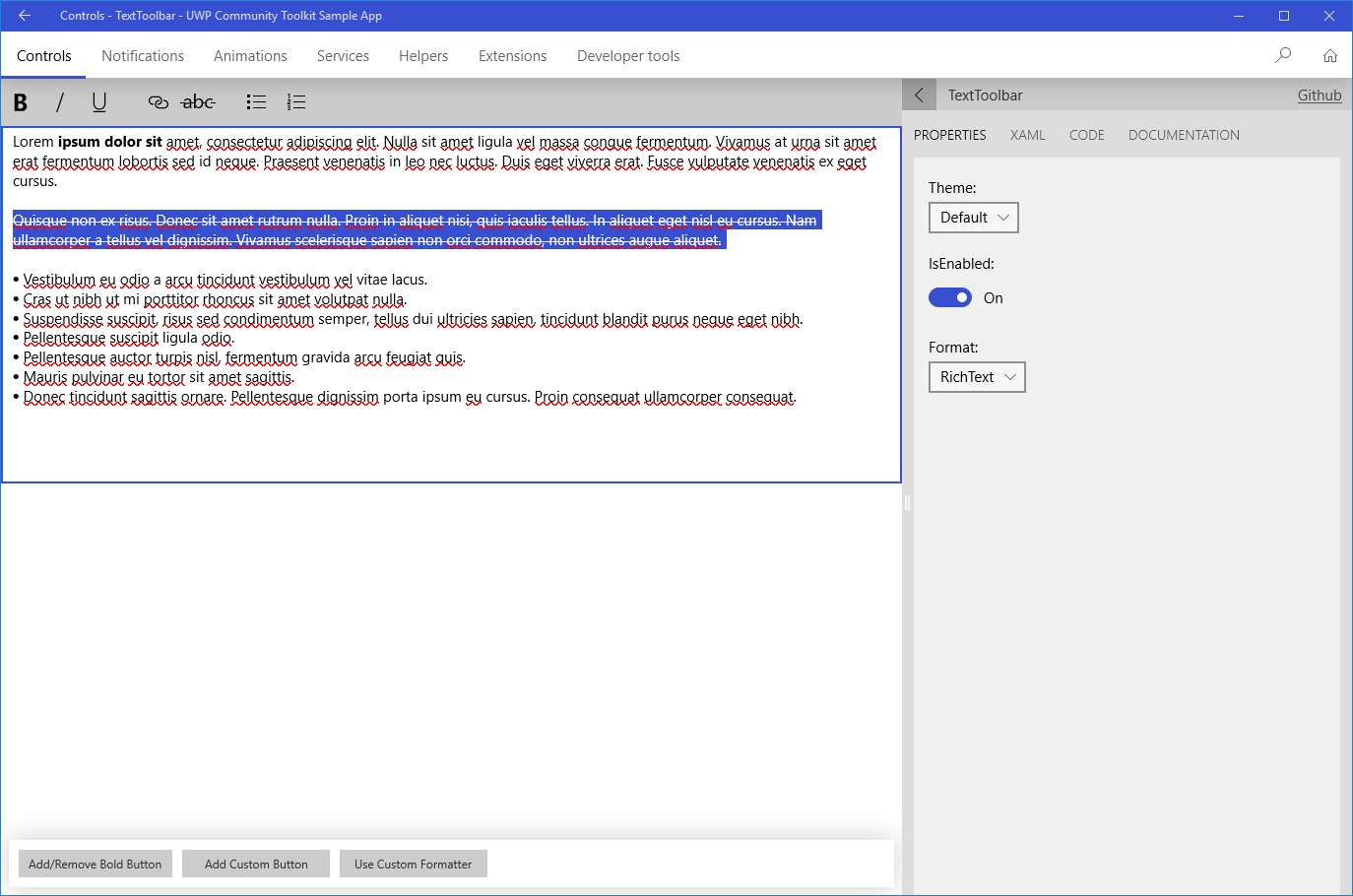Click bullet line 'Pellentesque auctor turpis nisl'

coord(239,357)
